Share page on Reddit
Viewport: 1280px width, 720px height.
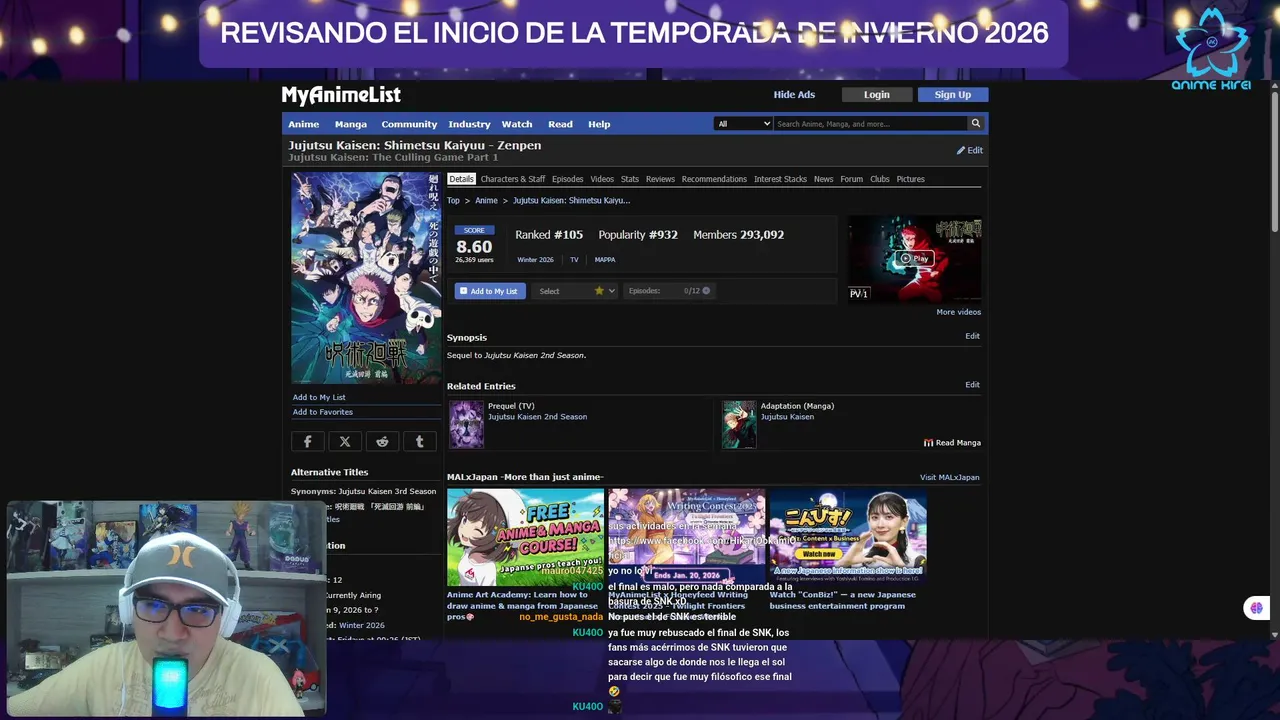[382, 441]
